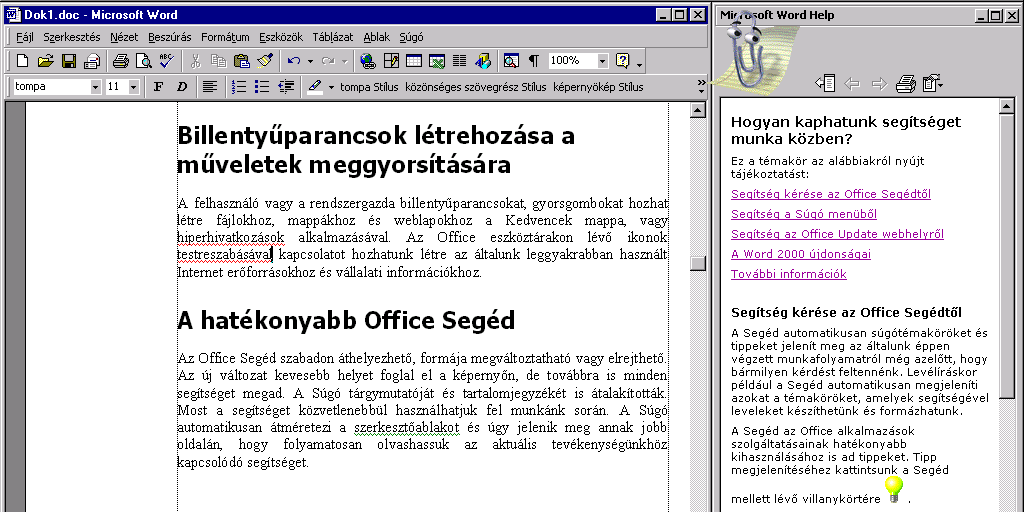This screenshot has width=1024, height=512.
Task: Open the Súgó menu
Action: [411, 37]
